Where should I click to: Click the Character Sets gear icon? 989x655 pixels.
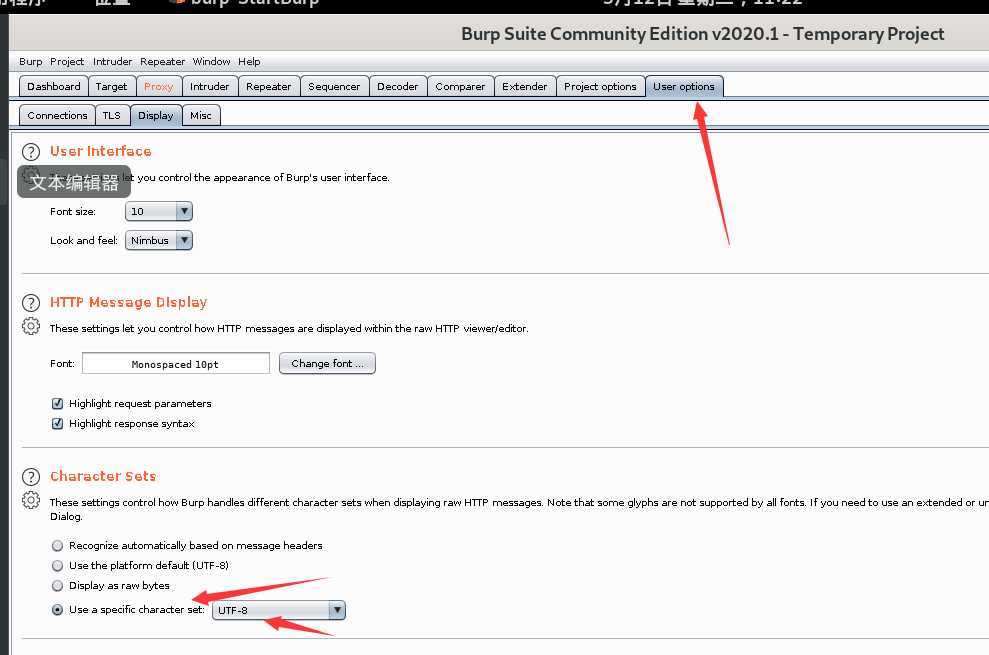[30, 500]
